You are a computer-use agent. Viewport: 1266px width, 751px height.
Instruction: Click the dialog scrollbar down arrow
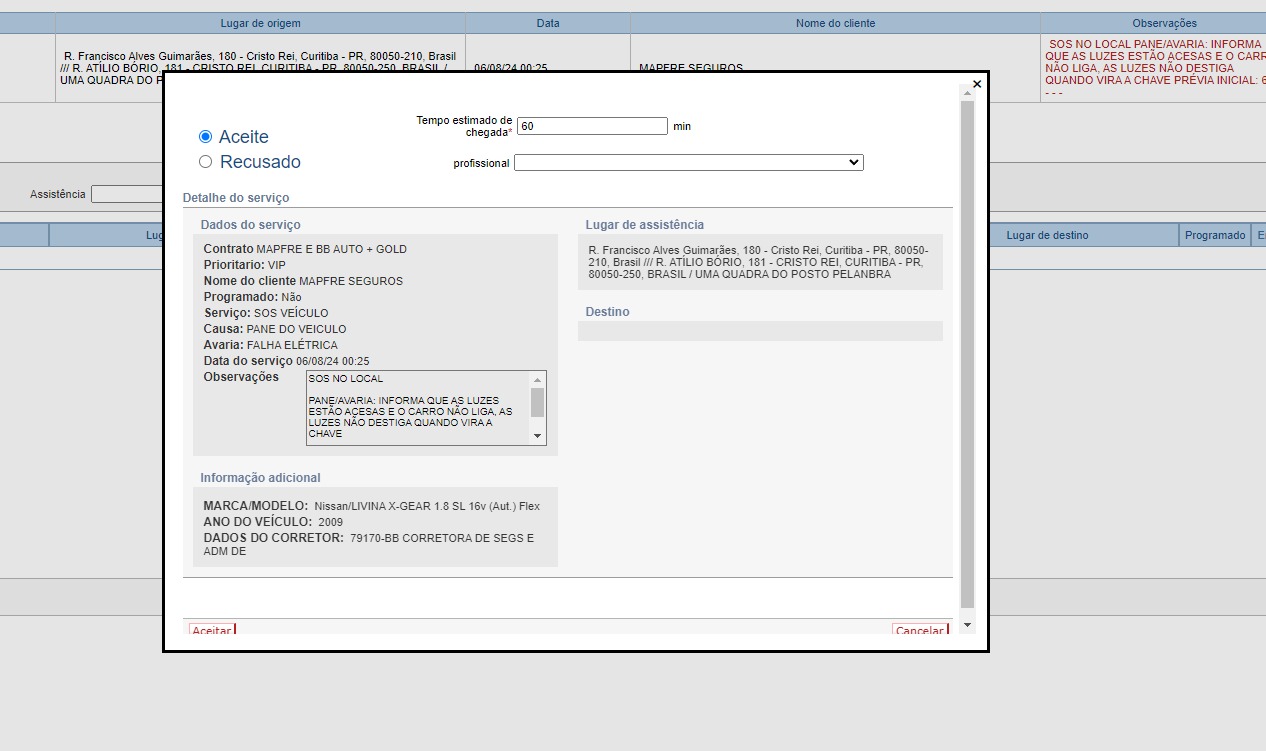tap(966, 625)
